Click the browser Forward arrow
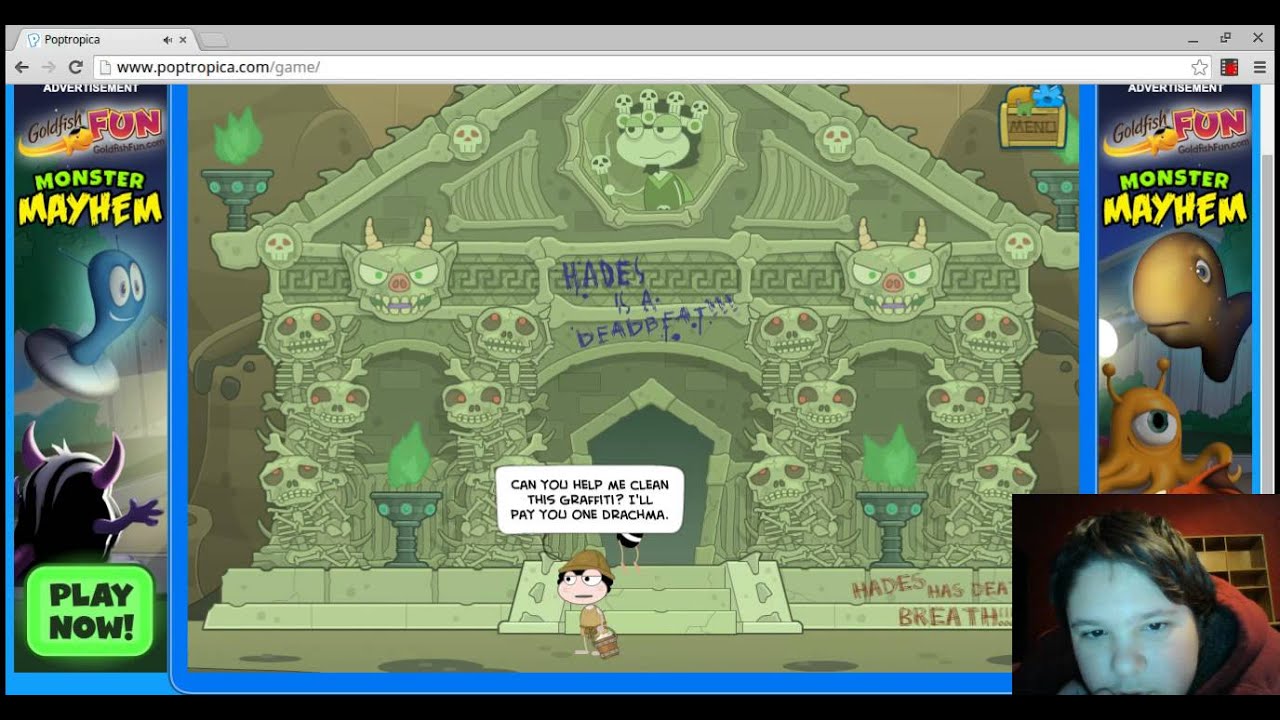1280x720 pixels. pyautogui.click(x=48, y=67)
